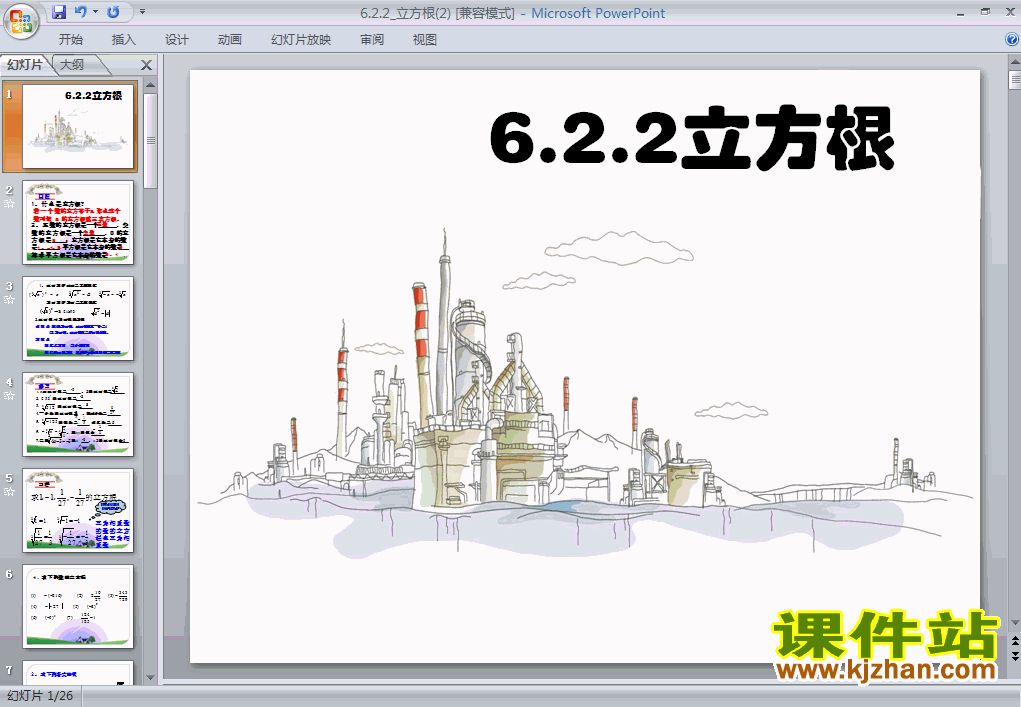The image size is (1021, 707).
Task: Open the 幻灯片放映 ribbon tab
Action: click(301, 40)
